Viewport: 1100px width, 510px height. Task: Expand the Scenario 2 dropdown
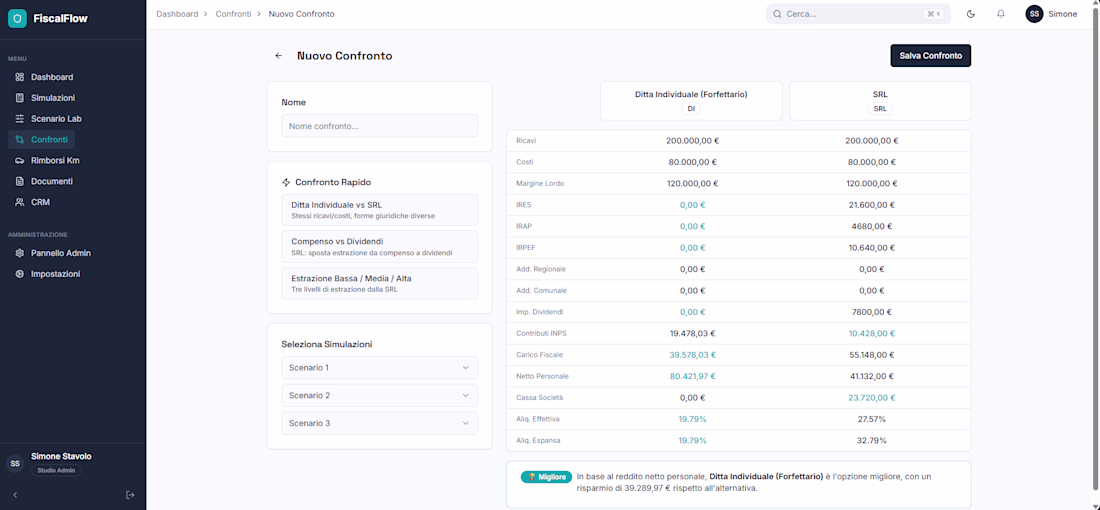coord(379,396)
